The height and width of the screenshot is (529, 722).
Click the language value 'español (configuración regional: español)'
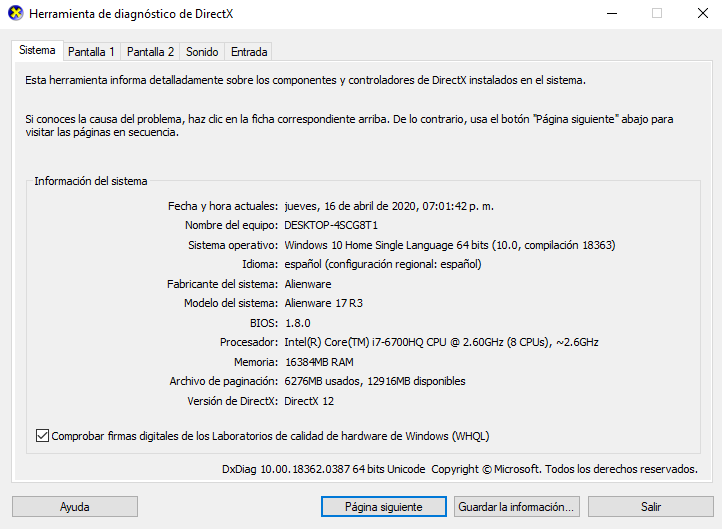pos(383,264)
